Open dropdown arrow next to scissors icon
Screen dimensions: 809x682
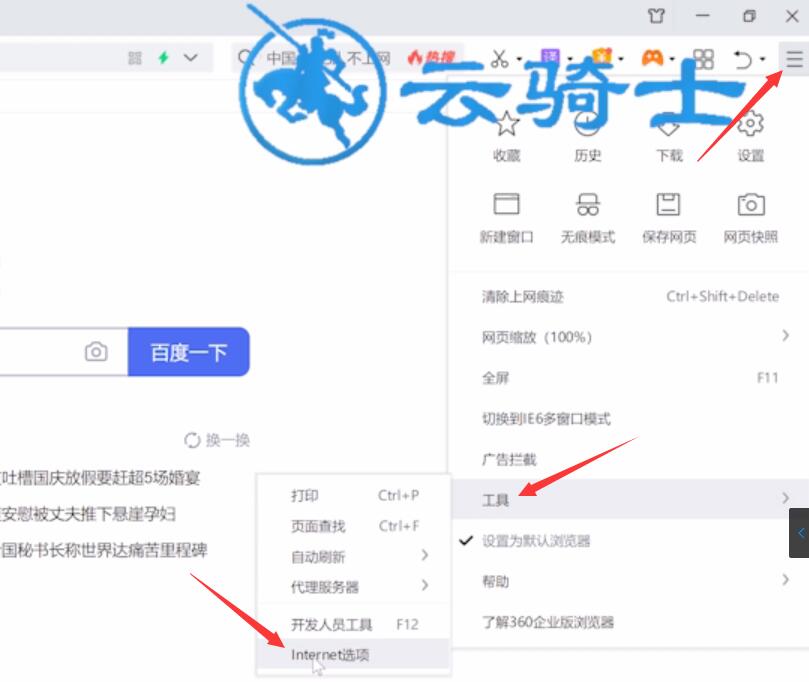(519, 59)
